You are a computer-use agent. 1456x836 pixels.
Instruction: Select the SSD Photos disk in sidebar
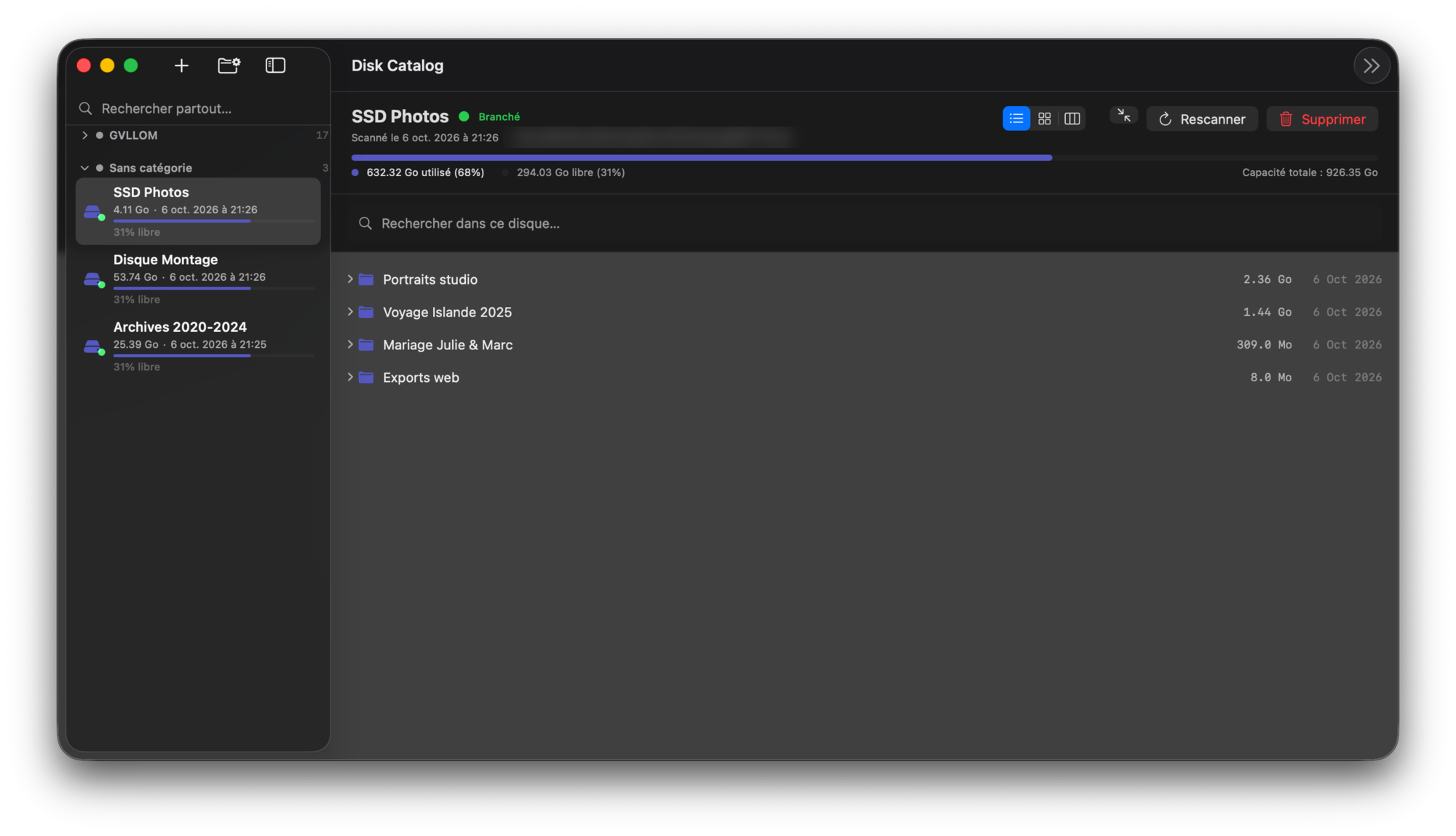[x=198, y=211]
